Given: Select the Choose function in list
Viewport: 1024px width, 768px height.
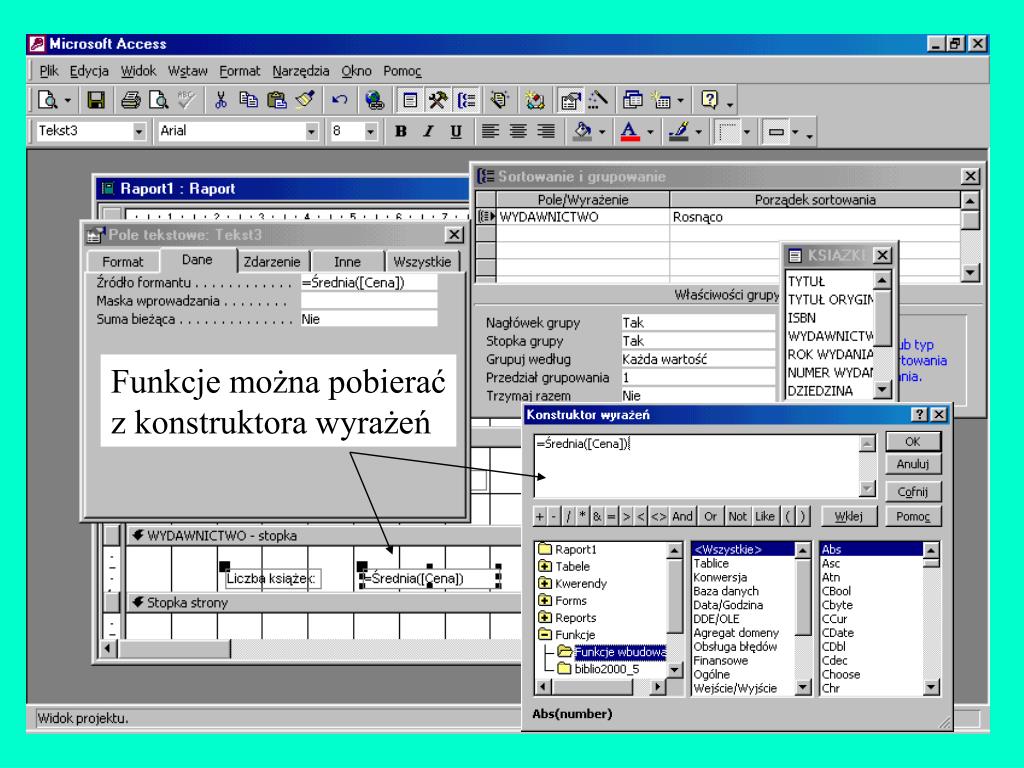Looking at the screenshot, I should (x=840, y=674).
